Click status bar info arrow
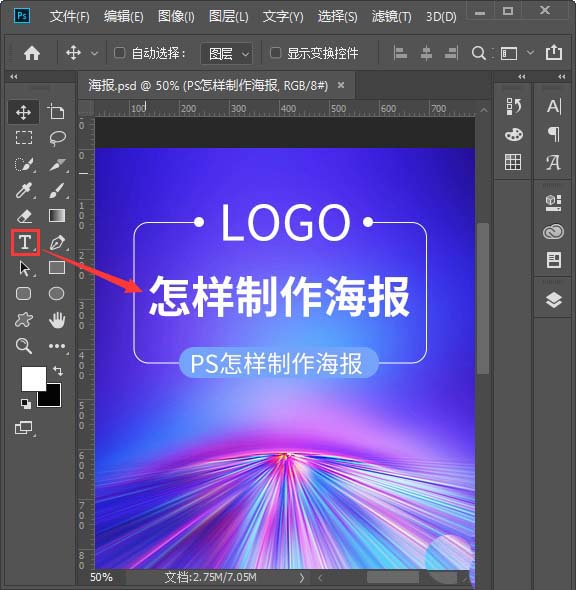The image size is (576, 590). click(x=301, y=577)
